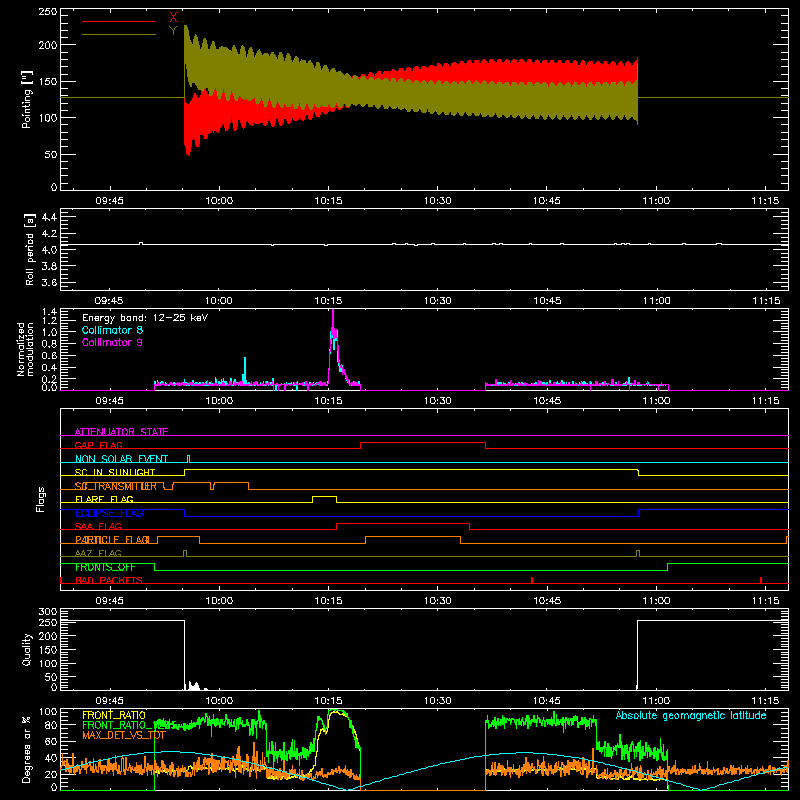Image resolution: width=800 pixels, height=800 pixels.
Task: Select the olive legend line for Y
Action: [119, 34]
